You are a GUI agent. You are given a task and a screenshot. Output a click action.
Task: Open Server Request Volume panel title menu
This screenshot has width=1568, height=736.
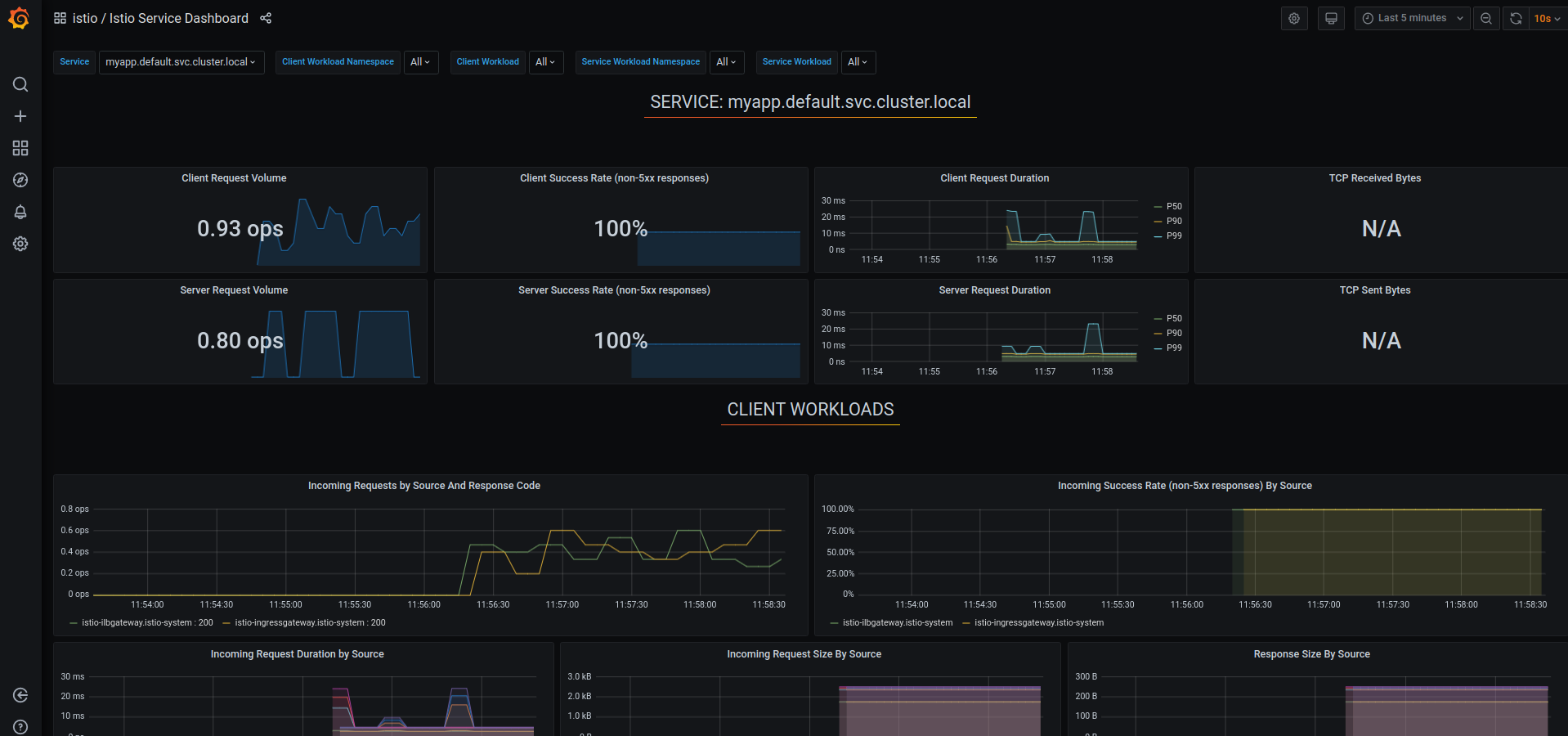[x=234, y=290]
